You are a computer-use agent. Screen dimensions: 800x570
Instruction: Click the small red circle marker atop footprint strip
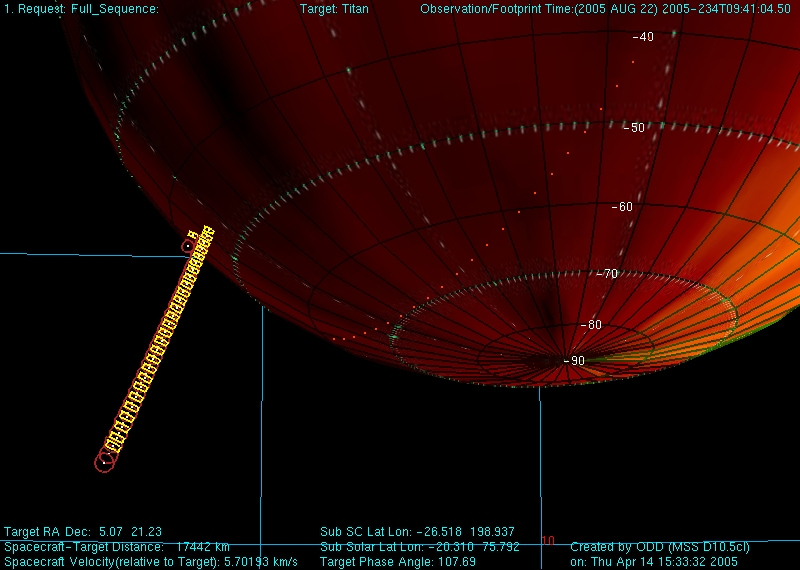tap(188, 246)
